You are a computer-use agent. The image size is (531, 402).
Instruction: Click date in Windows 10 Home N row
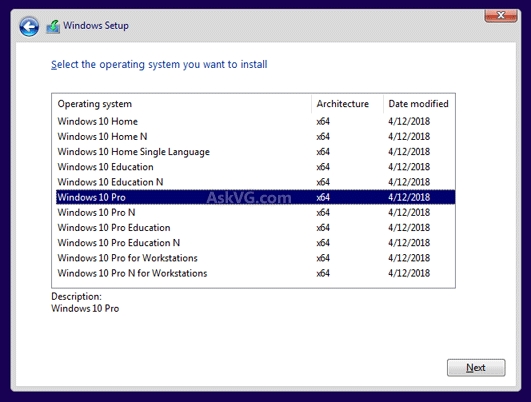[409, 136]
